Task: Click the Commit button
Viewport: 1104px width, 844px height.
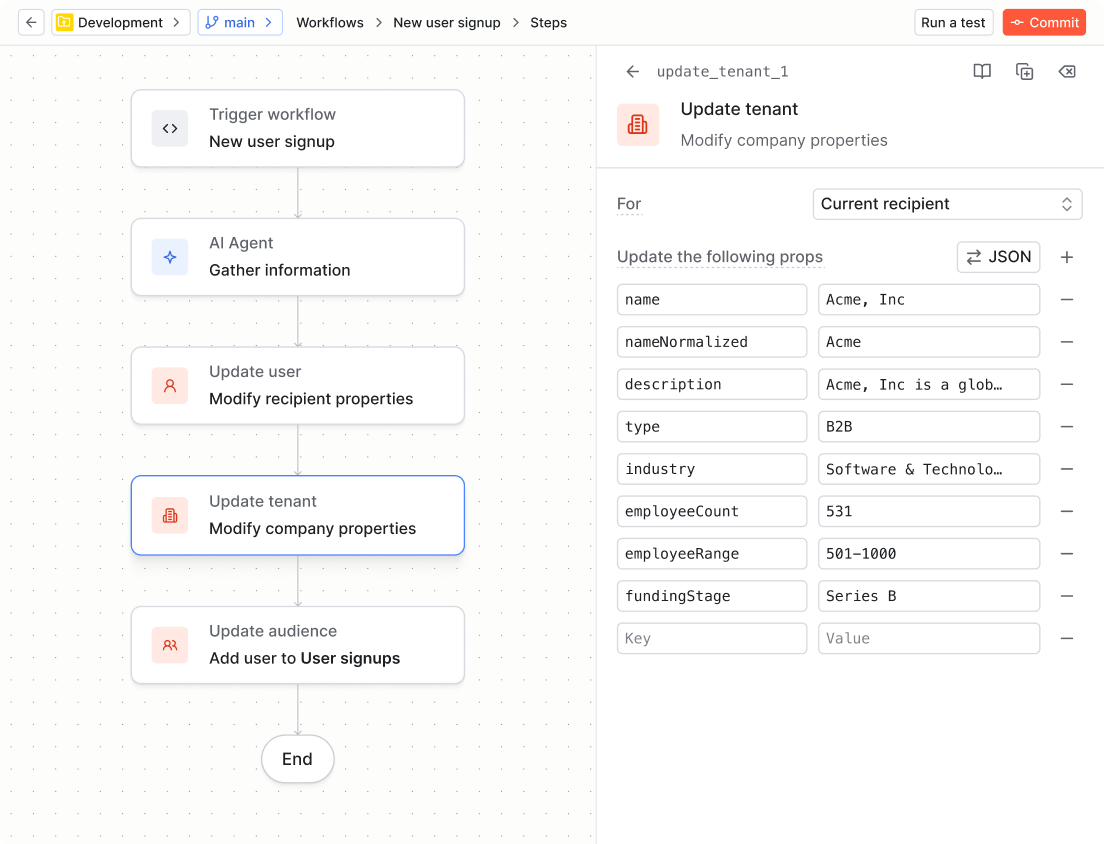Action: coord(1044,22)
